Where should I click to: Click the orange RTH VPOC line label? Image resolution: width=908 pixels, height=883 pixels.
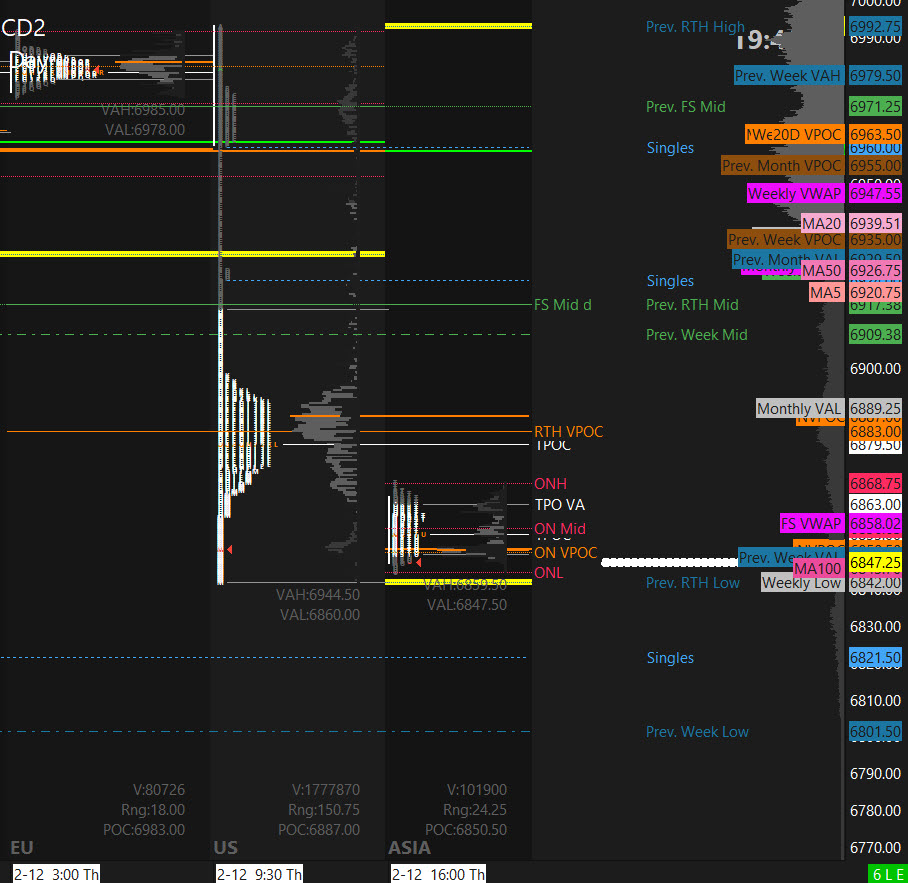pos(568,432)
